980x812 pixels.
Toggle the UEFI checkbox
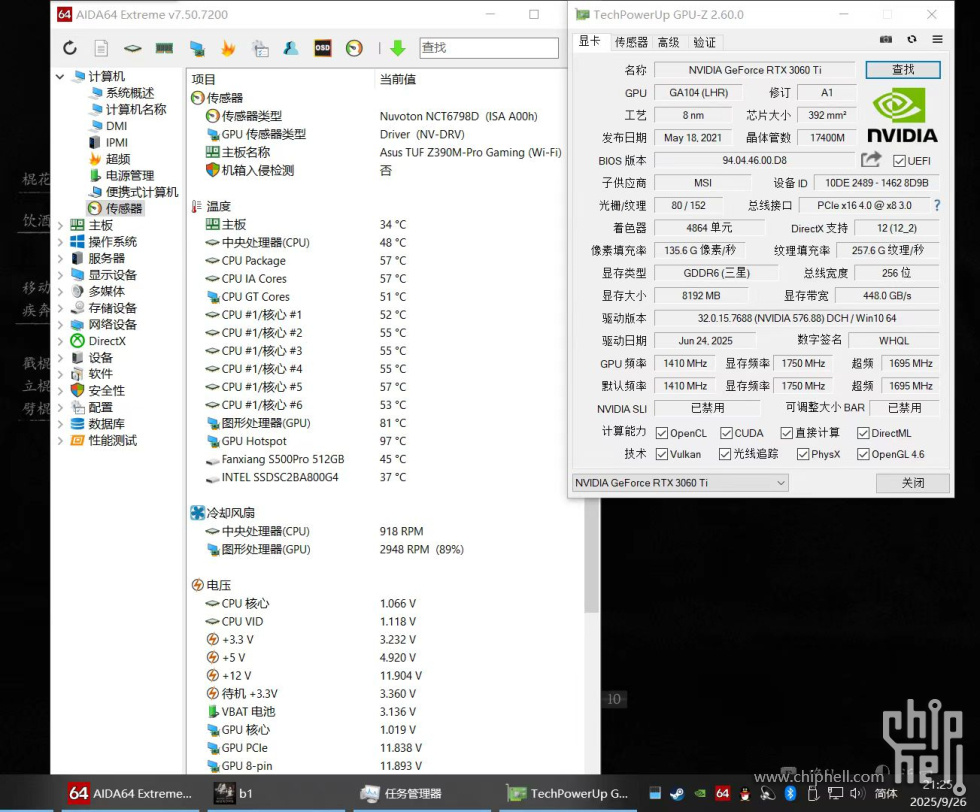coord(899,161)
